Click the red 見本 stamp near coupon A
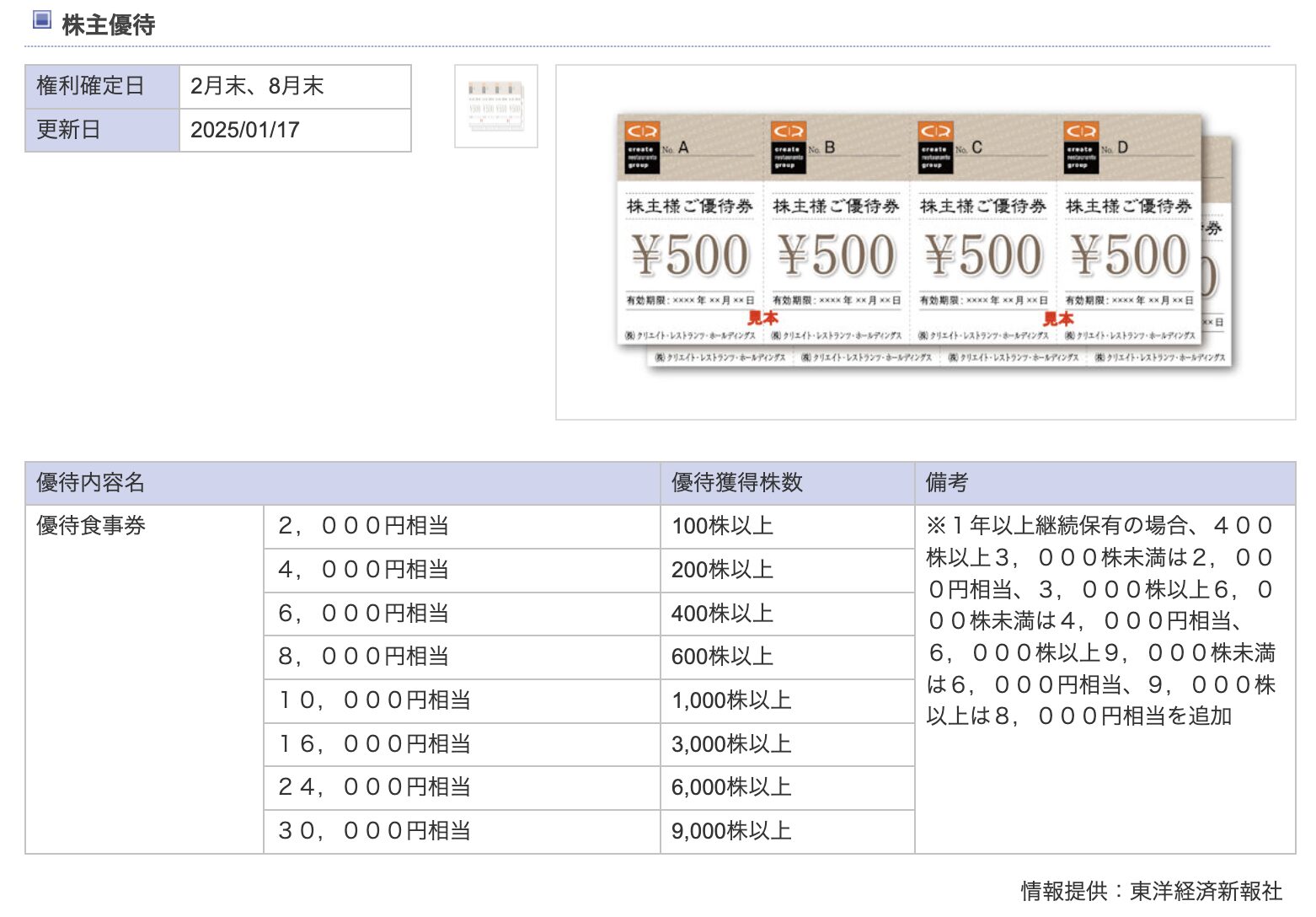This screenshot has height=917, width=1316. click(762, 318)
